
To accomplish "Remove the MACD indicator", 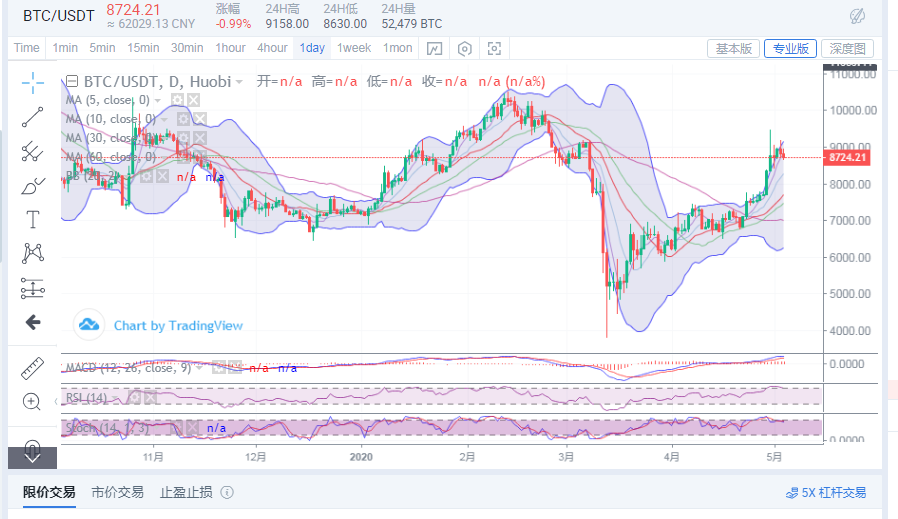I will [x=234, y=367].
